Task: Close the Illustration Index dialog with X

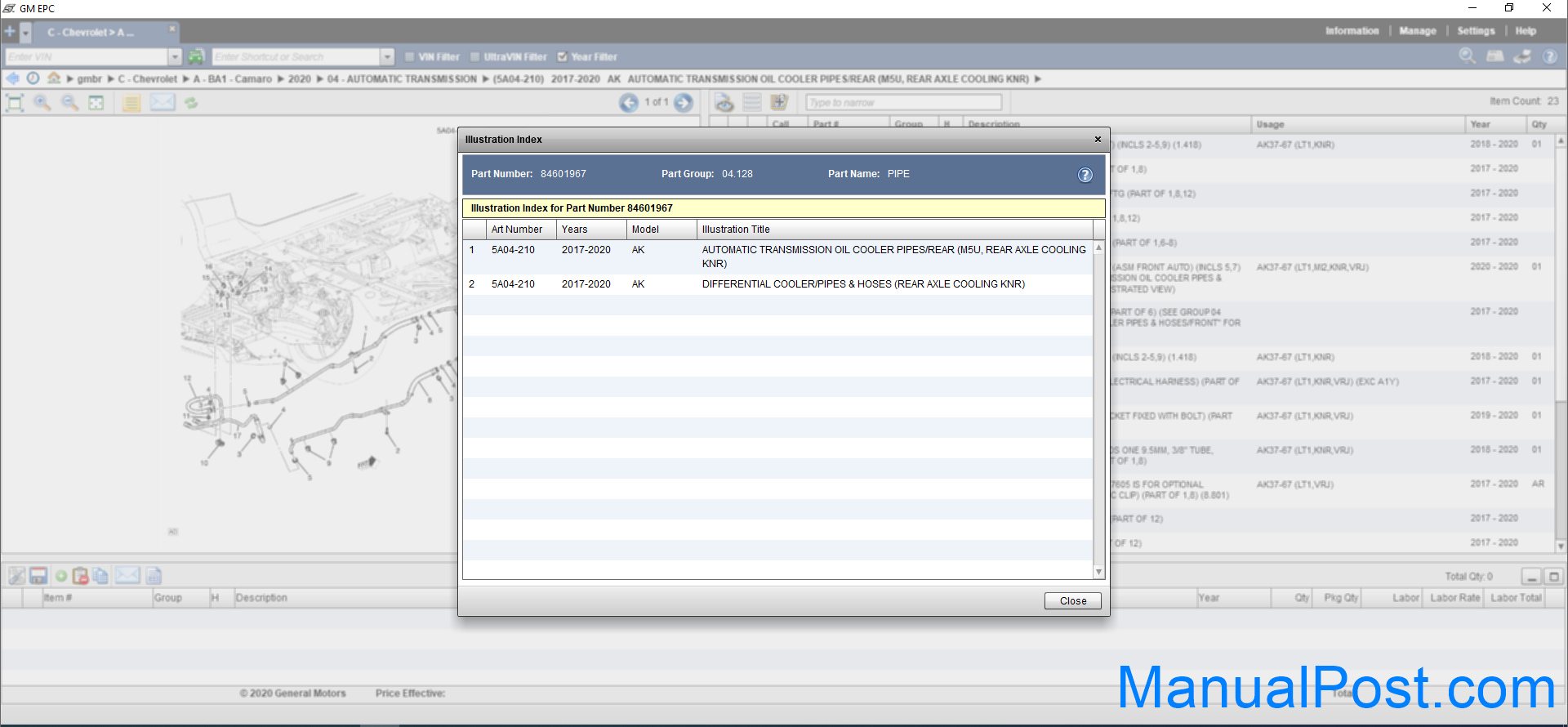Action: (x=1098, y=139)
